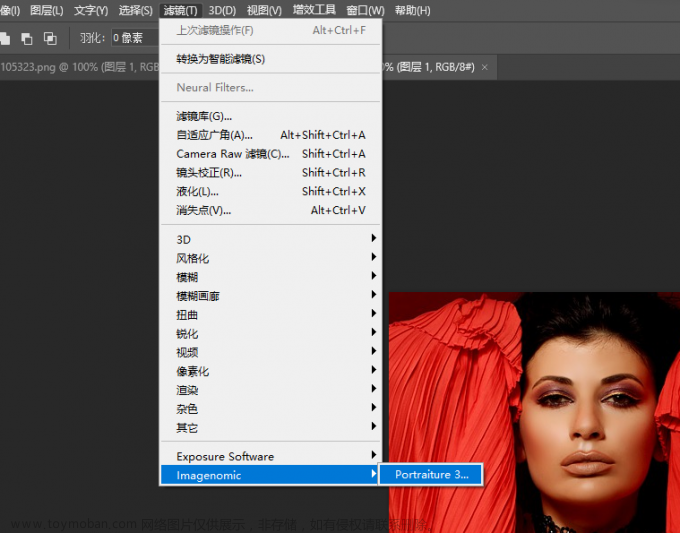Click the 滤镜(T) menu bar item
The height and width of the screenshot is (533, 680).
[x=180, y=10]
